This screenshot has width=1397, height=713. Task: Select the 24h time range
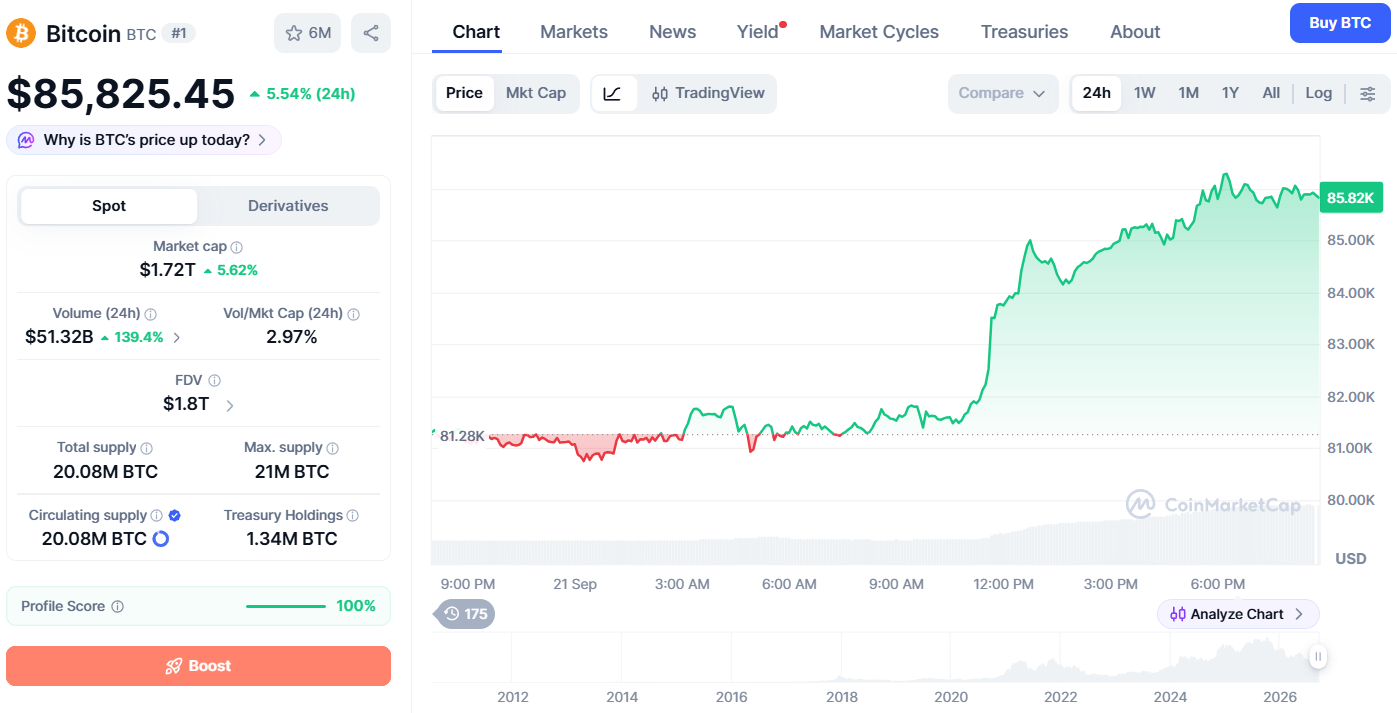tap(1097, 93)
